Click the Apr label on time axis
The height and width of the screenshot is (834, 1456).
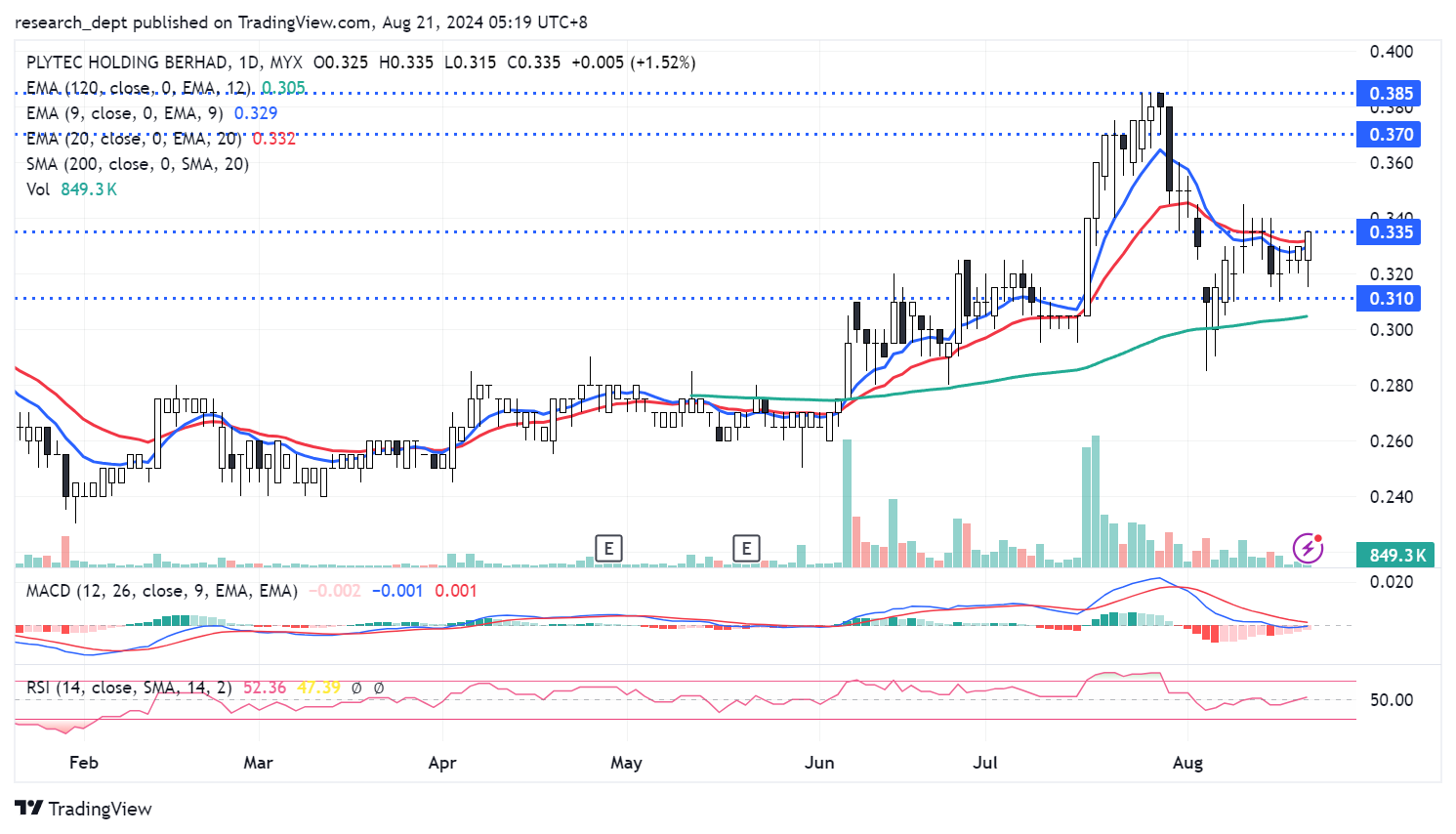coord(441,763)
